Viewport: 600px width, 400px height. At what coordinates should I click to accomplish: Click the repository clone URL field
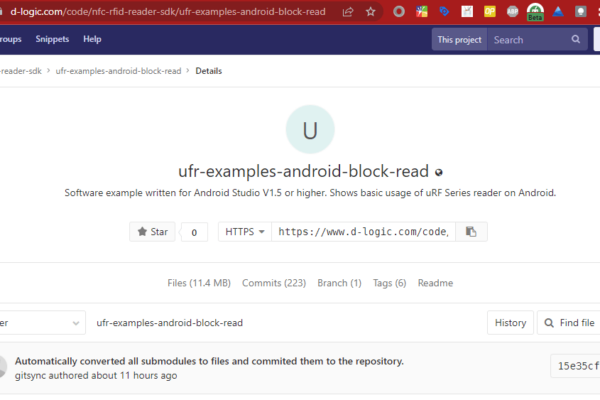pyautogui.click(x=363, y=232)
